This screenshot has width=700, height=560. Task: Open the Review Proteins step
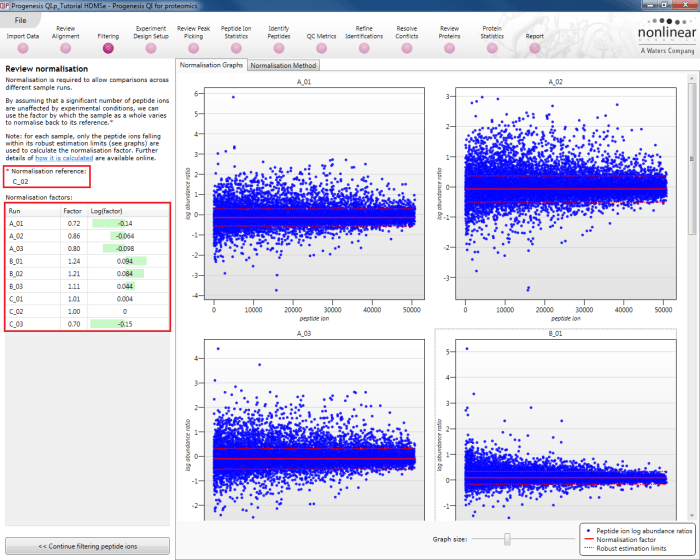450,39
